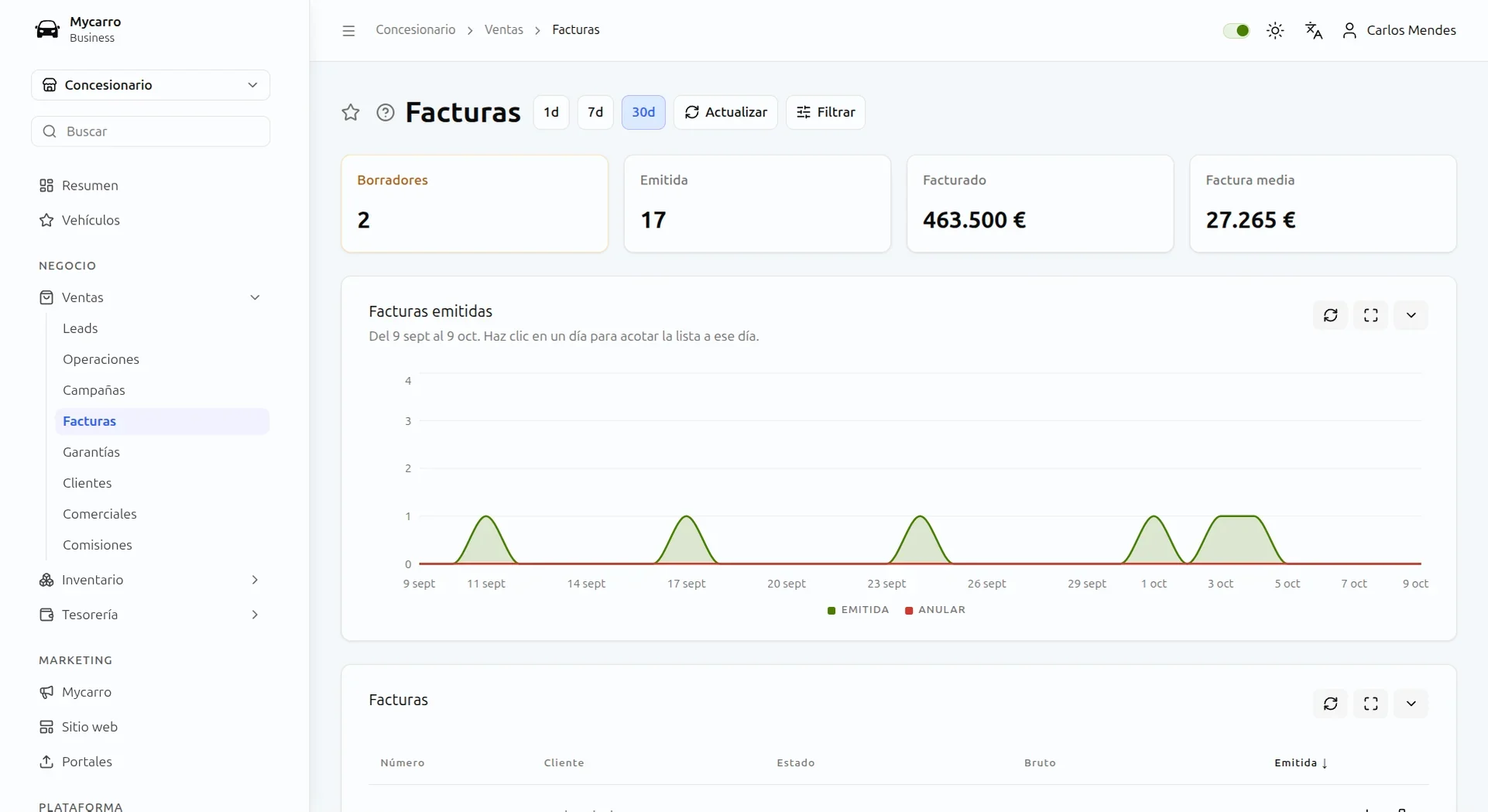The image size is (1488, 812).
Task: Click the Ventas breadcrumb link
Action: (x=504, y=30)
